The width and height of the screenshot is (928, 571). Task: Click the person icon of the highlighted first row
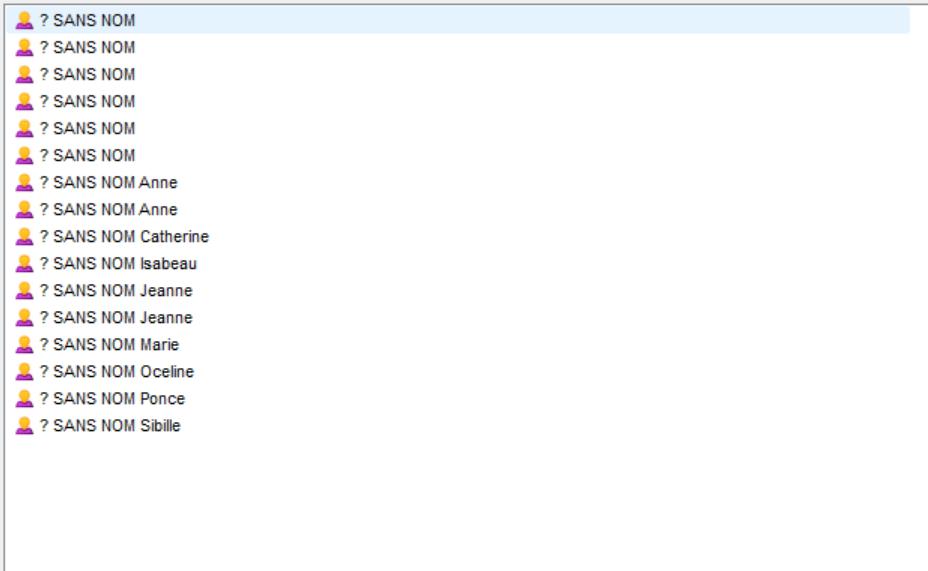tap(24, 21)
